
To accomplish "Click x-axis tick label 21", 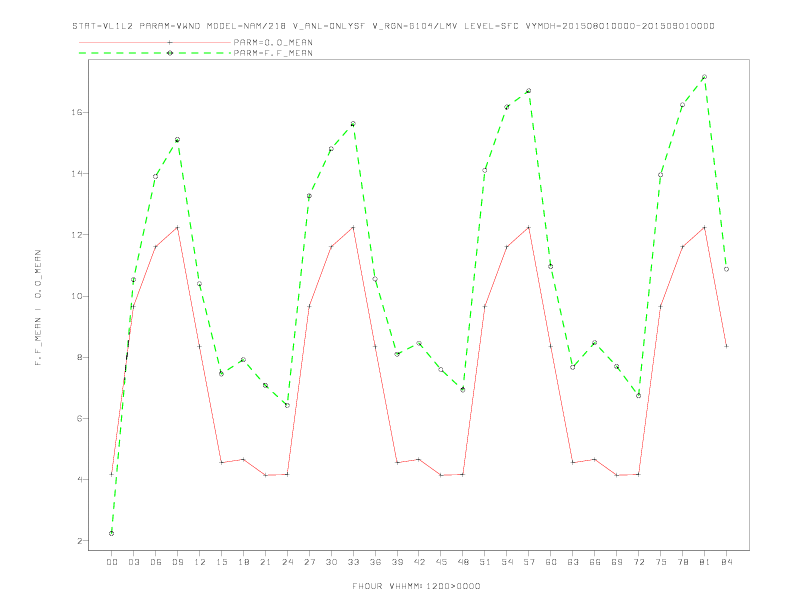I will click(x=265, y=562).
